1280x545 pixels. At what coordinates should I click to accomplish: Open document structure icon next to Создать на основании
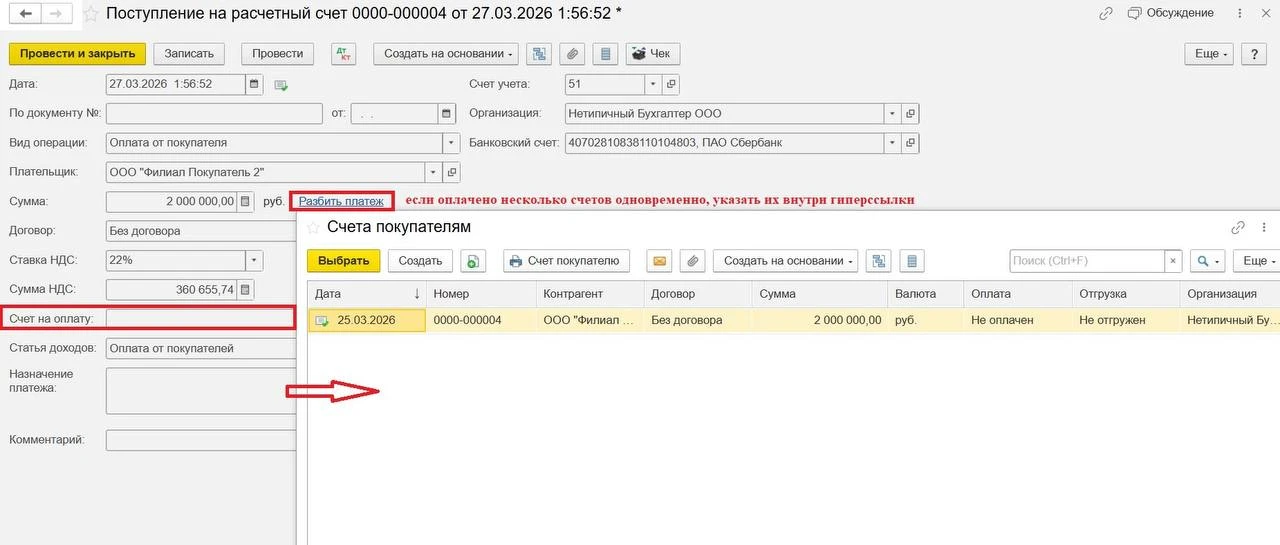coord(539,54)
